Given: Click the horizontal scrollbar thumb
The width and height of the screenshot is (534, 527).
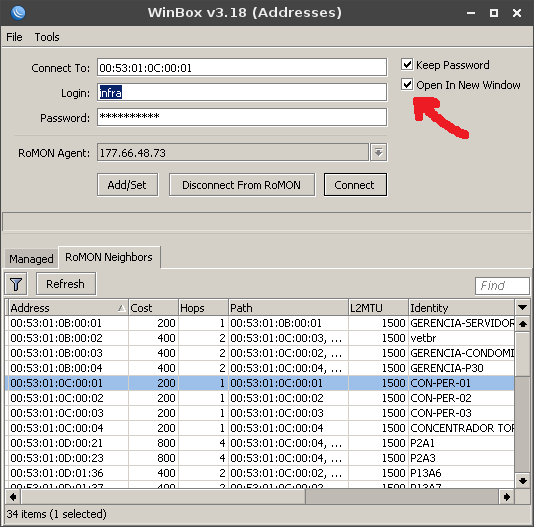Looking at the screenshot, I should [x=163, y=497].
